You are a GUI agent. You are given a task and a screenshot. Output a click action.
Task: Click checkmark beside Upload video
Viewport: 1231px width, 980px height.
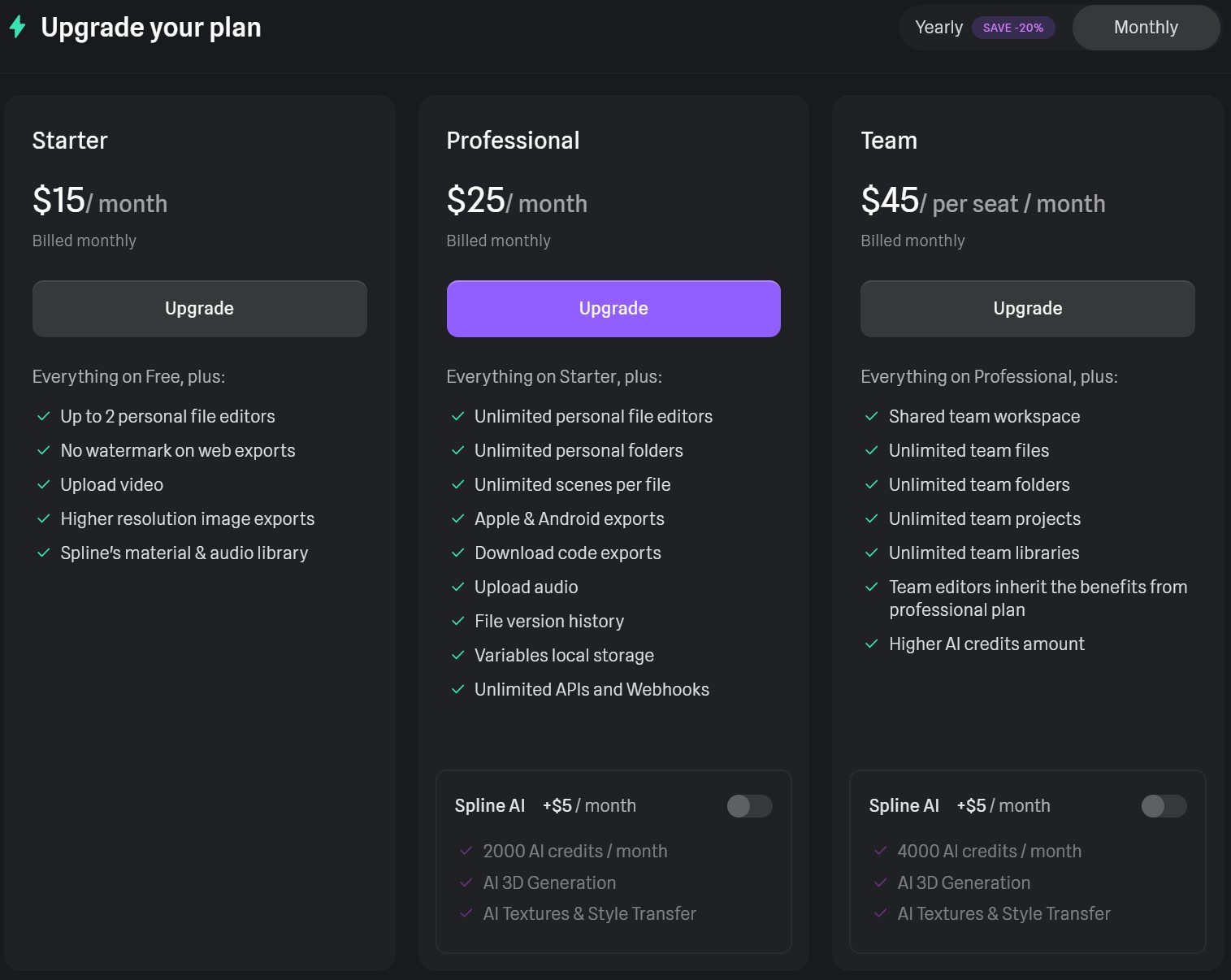(44, 484)
